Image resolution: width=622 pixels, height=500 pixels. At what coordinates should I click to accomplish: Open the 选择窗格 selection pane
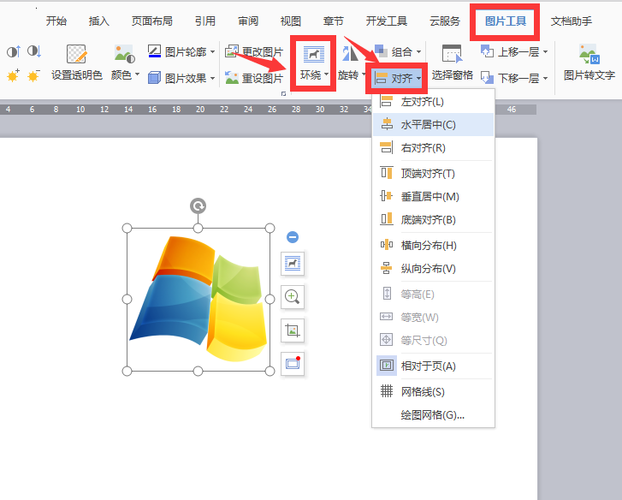(x=452, y=63)
